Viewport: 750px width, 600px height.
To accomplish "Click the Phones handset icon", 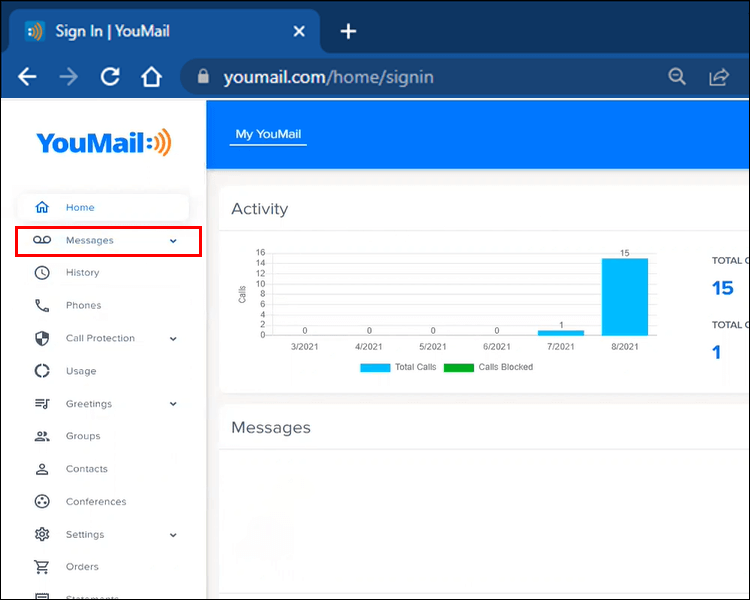I will 42,305.
